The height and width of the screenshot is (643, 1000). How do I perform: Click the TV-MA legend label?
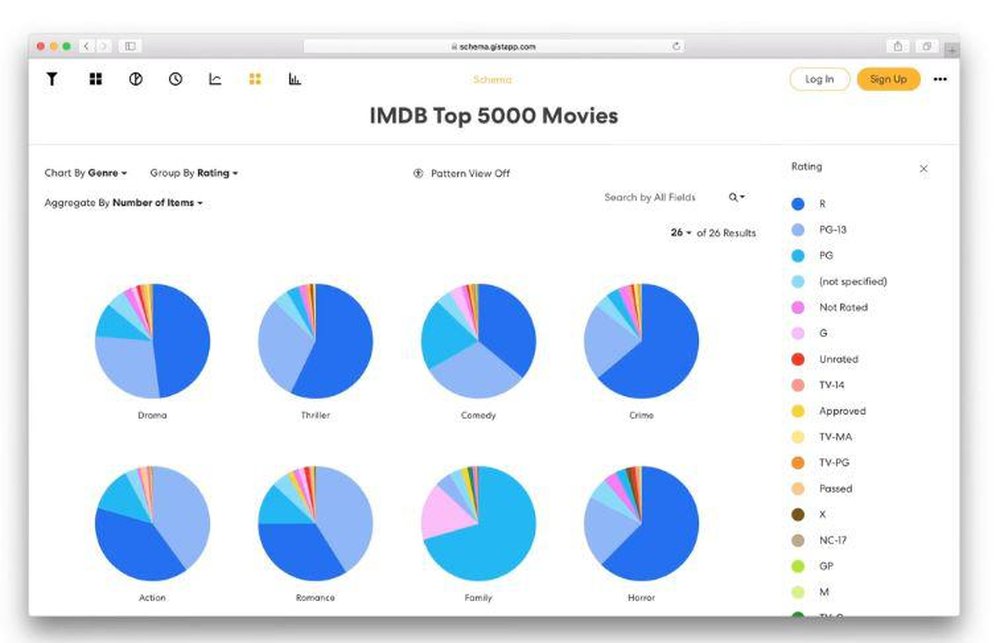835,437
